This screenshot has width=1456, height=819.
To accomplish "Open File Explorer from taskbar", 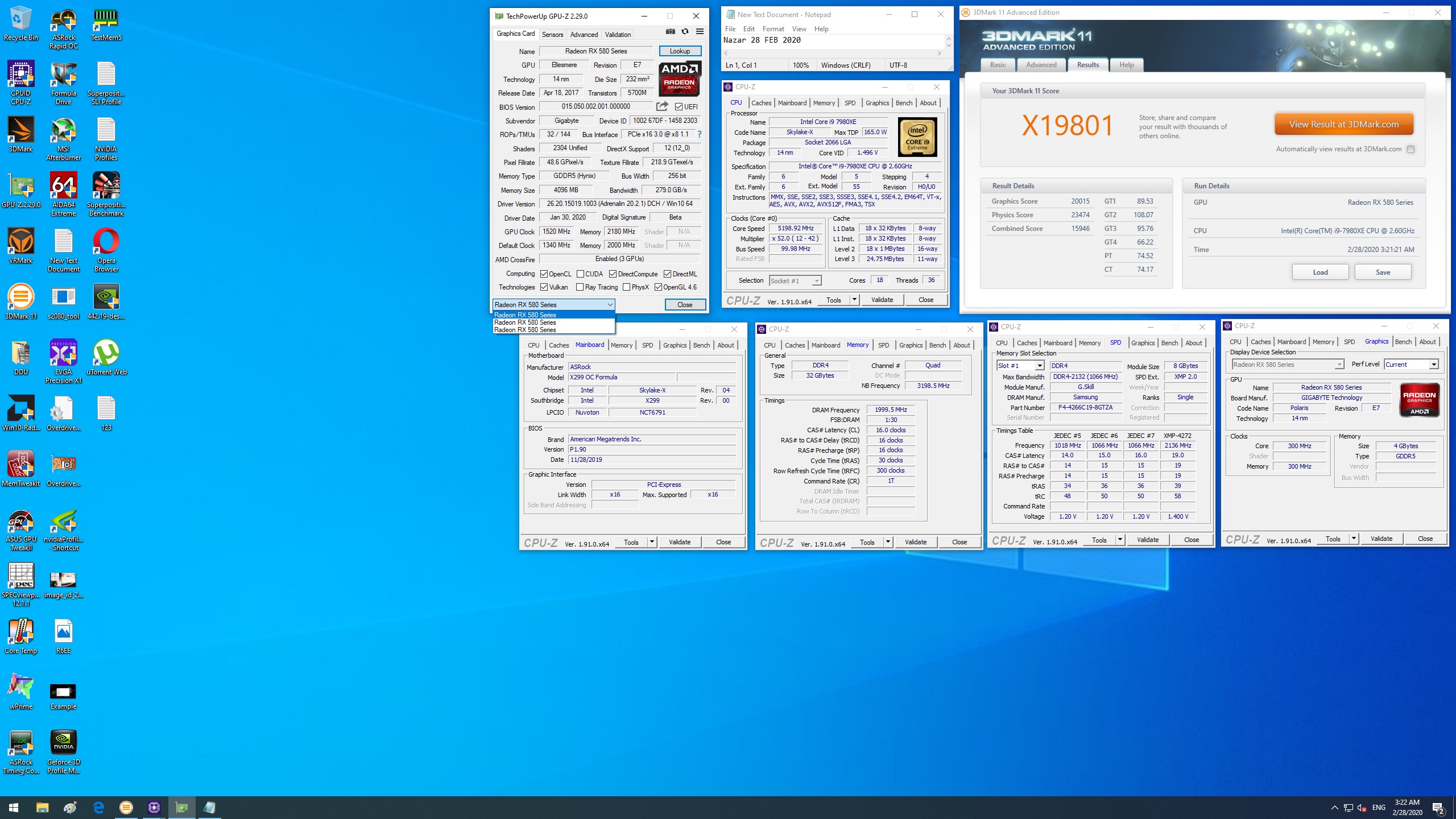I will pos(42,807).
